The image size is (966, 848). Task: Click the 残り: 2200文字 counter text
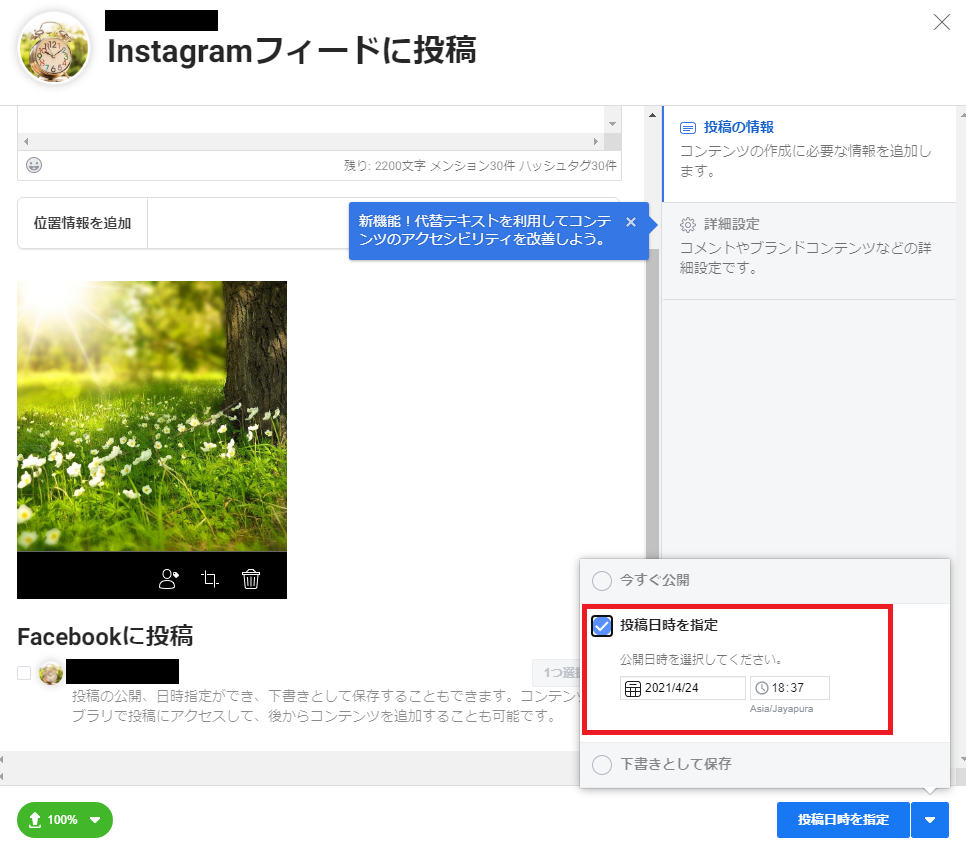pyautogui.click(x=480, y=166)
